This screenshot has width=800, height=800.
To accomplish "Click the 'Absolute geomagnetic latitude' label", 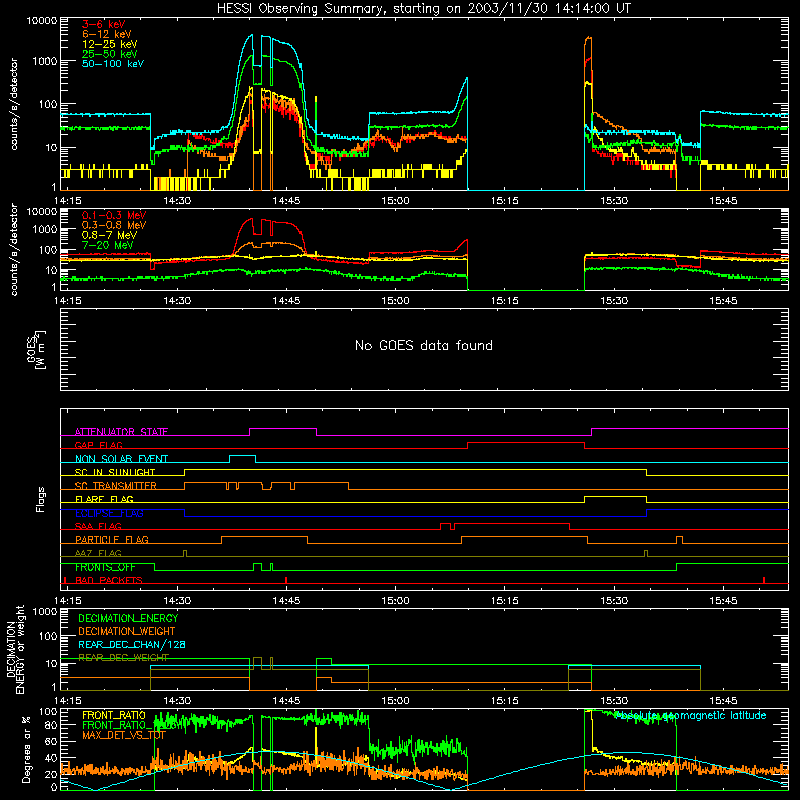I will pos(690,715).
